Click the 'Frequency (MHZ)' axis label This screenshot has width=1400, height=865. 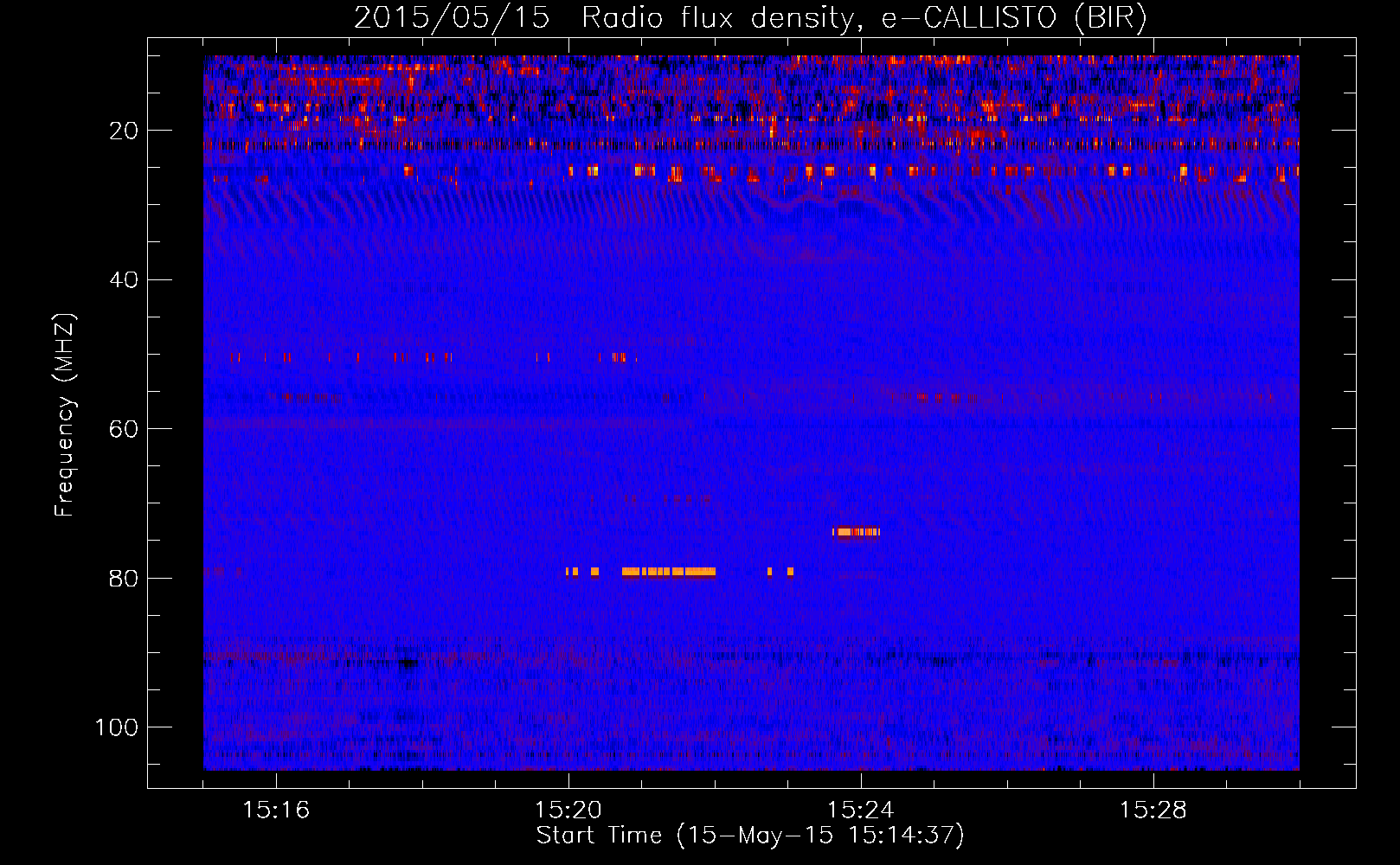pyautogui.click(x=65, y=415)
